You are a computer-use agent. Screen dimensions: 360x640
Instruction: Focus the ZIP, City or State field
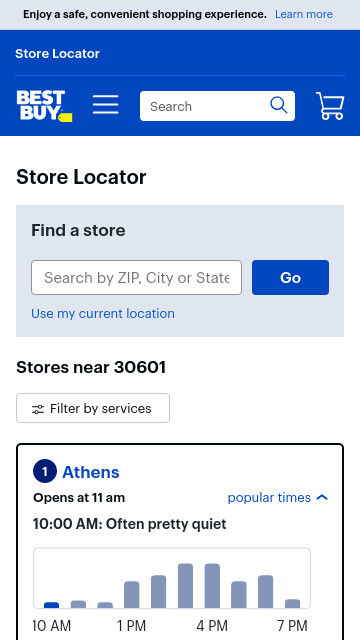point(136,278)
